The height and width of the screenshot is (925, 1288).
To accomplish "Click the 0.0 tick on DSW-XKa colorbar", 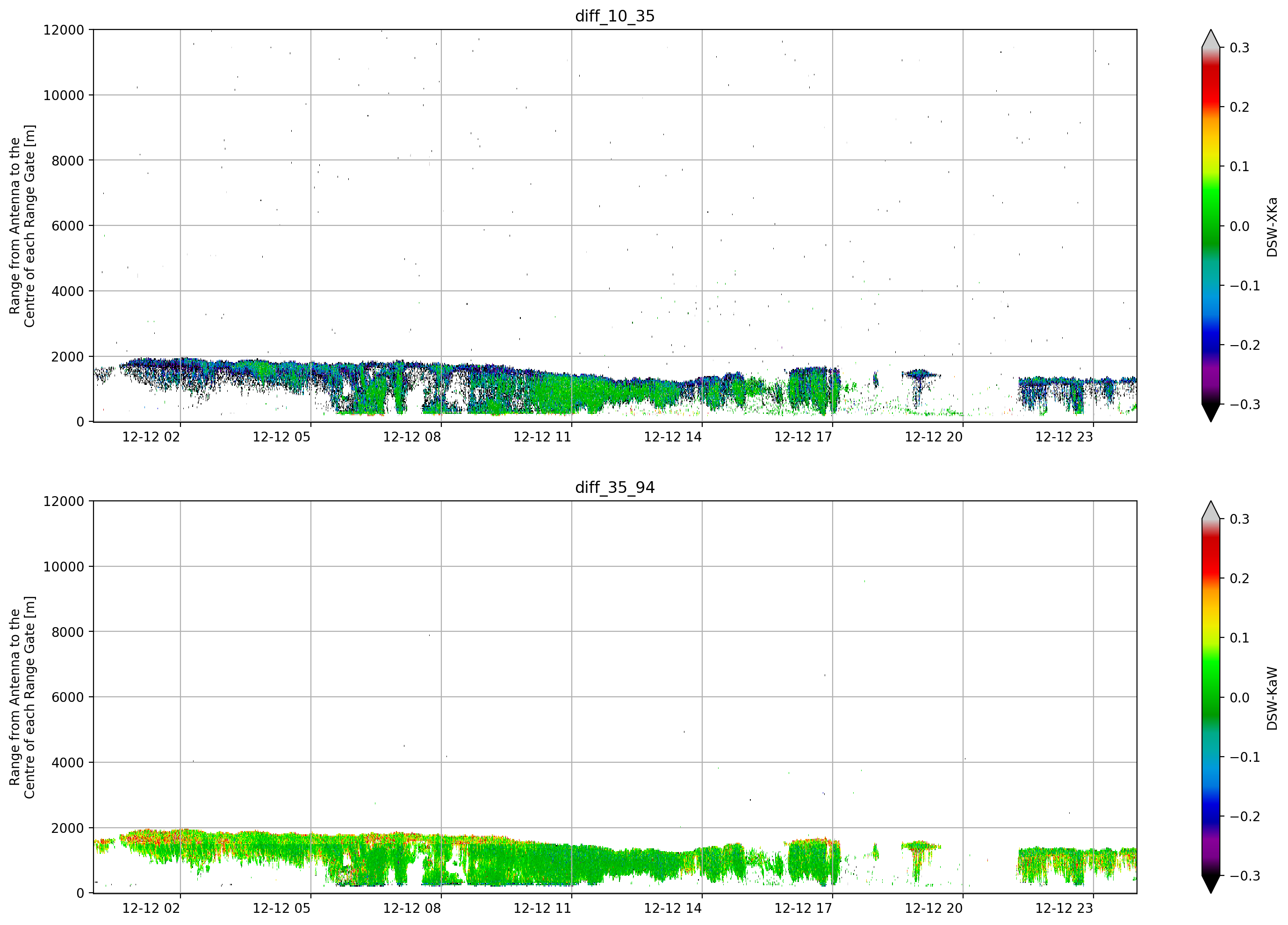I will [1240, 226].
